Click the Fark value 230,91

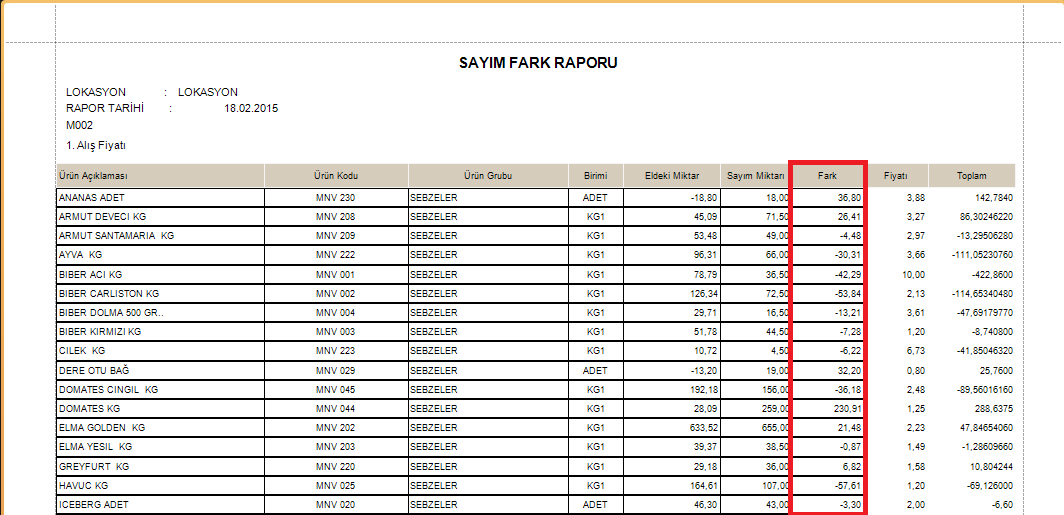coord(846,409)
